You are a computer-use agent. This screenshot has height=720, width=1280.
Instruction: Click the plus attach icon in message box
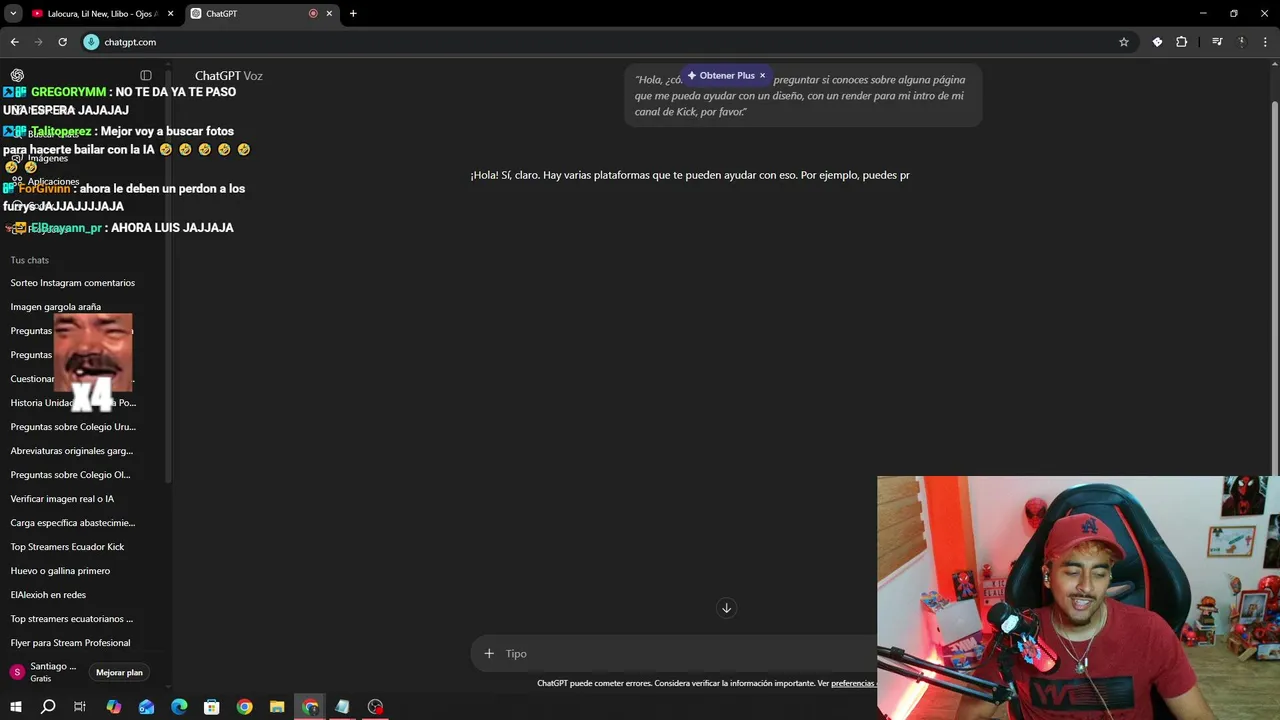(489, 653)
